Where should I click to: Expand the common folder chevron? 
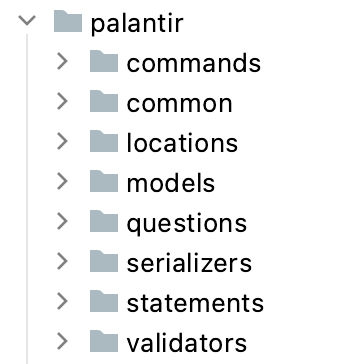(62, 102)
